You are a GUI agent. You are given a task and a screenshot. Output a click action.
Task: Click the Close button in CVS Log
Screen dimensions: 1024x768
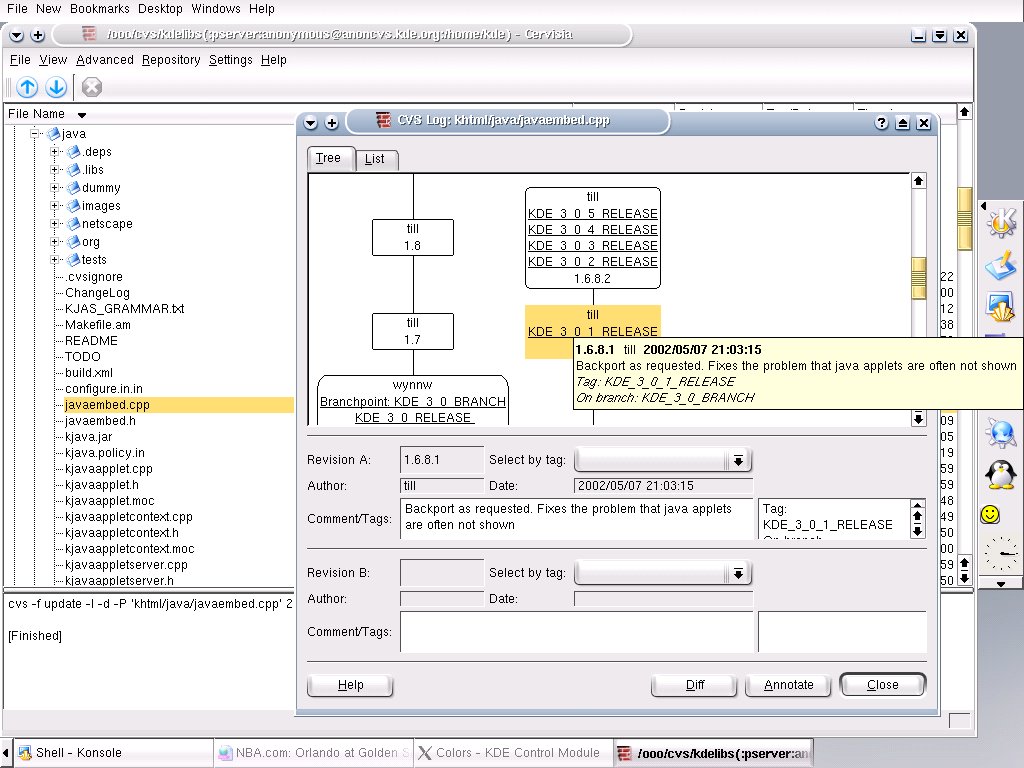pyautogui.click(x=882, y=684)
